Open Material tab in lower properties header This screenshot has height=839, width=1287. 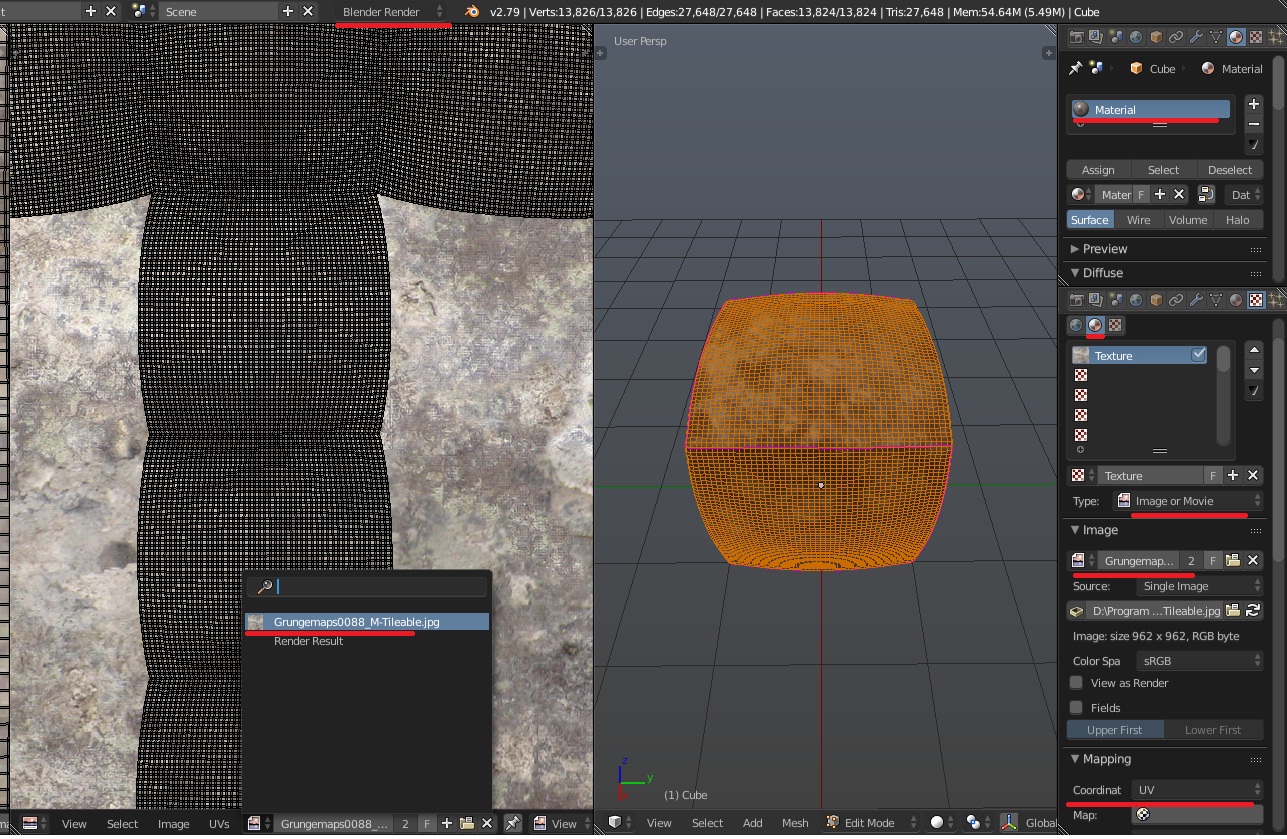[x=1236, y=300]
